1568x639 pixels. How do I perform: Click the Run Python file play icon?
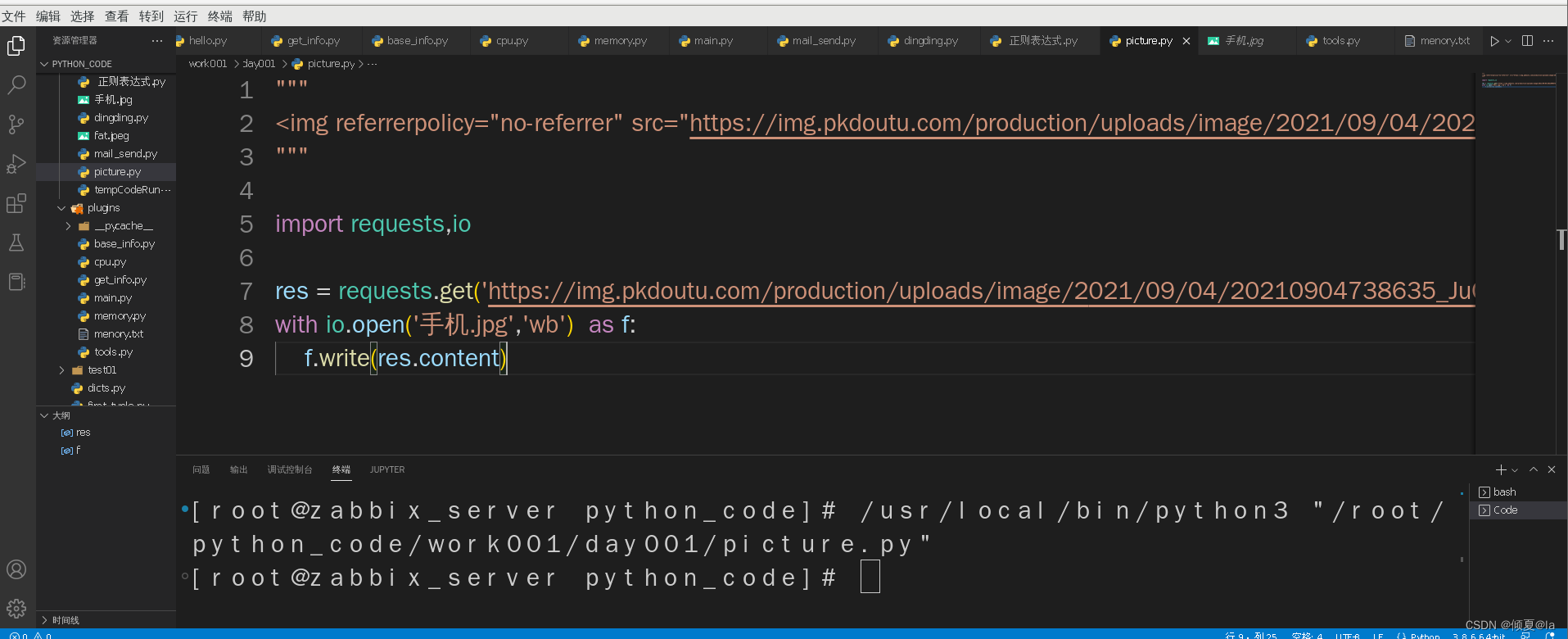click(1494, 41)
